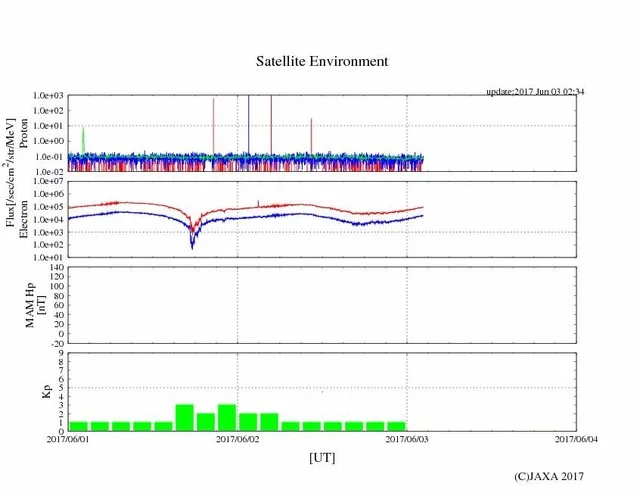640x496 pixels.
Task: Click the Electron axis label
Action: point(25,219)
